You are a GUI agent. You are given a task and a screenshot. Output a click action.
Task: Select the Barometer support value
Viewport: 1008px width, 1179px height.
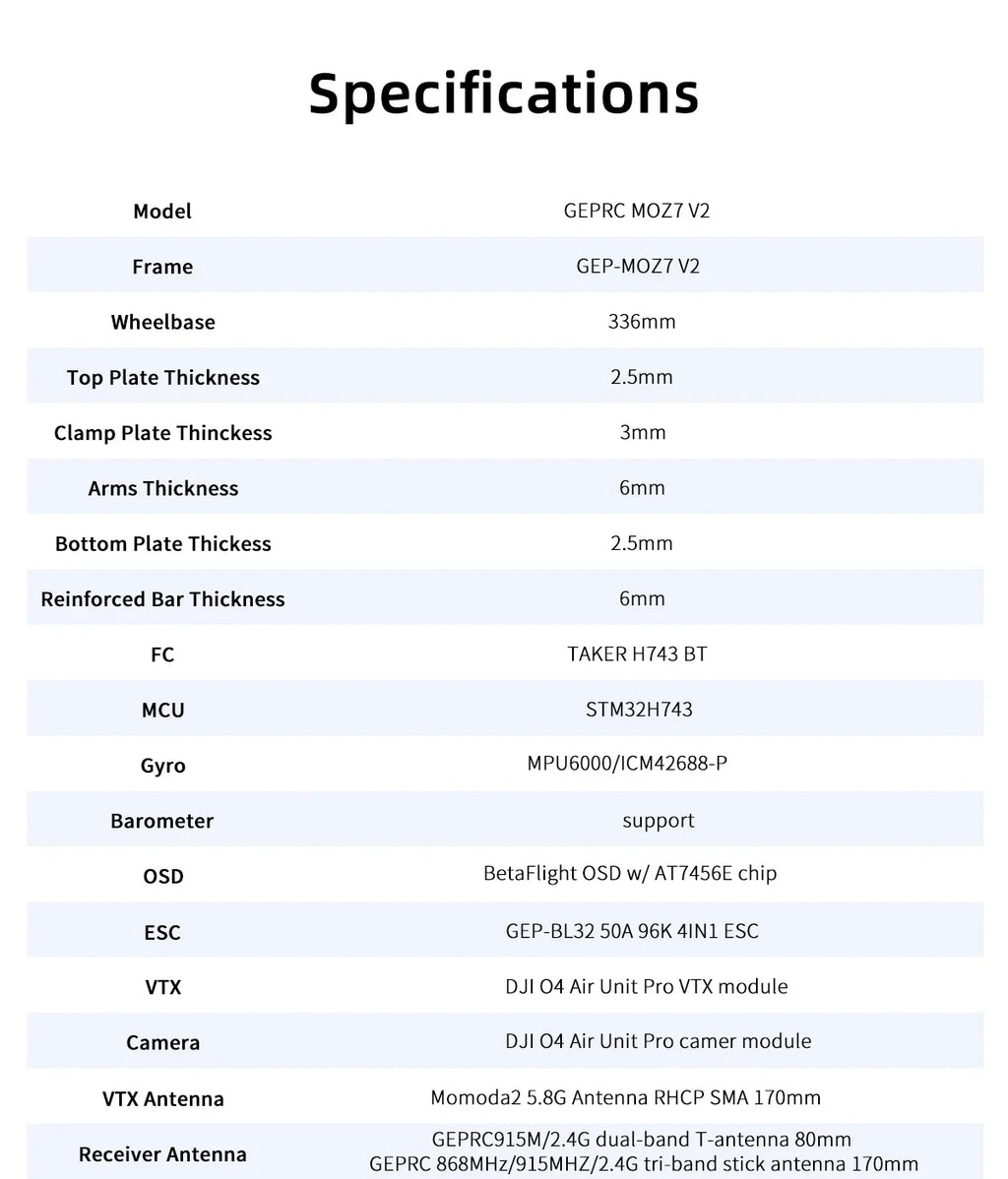click(659, 821)
